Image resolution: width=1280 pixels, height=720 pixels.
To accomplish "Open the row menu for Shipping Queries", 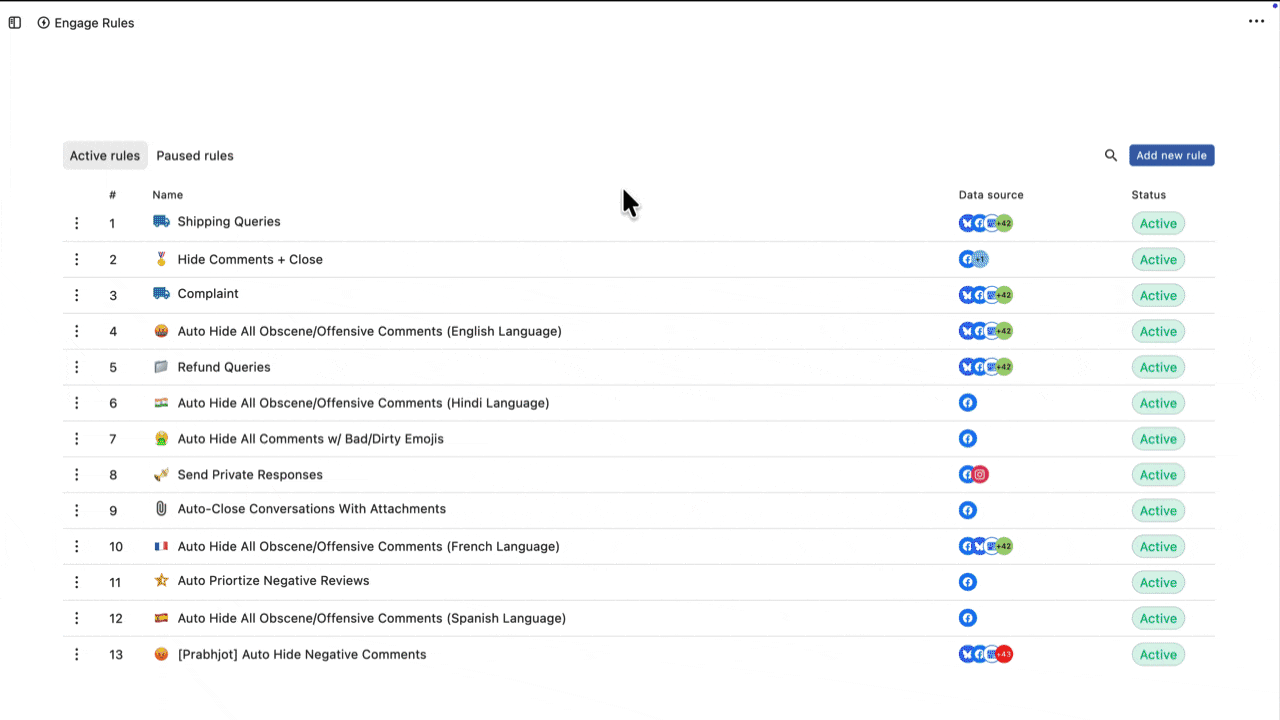I will point(77,224).
